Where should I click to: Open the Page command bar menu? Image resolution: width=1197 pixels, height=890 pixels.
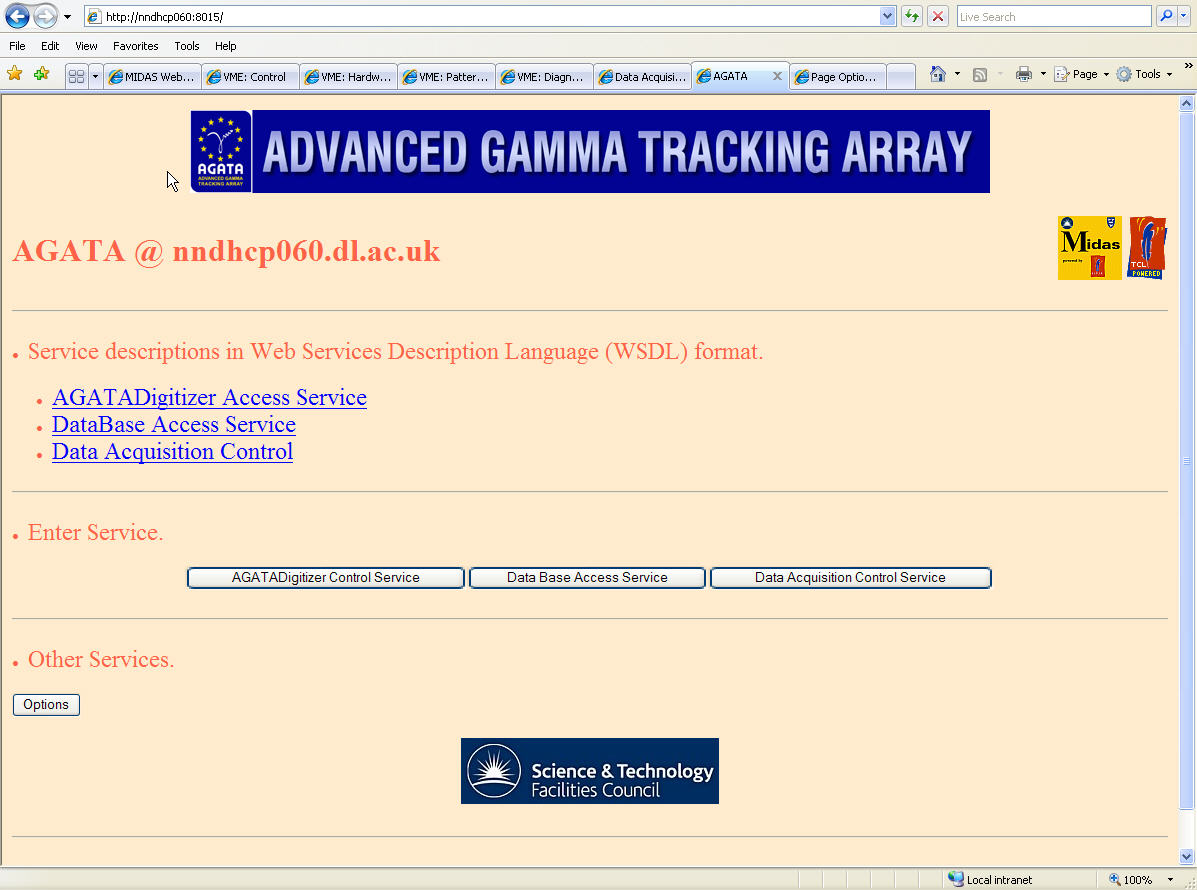pos(1082,74)
